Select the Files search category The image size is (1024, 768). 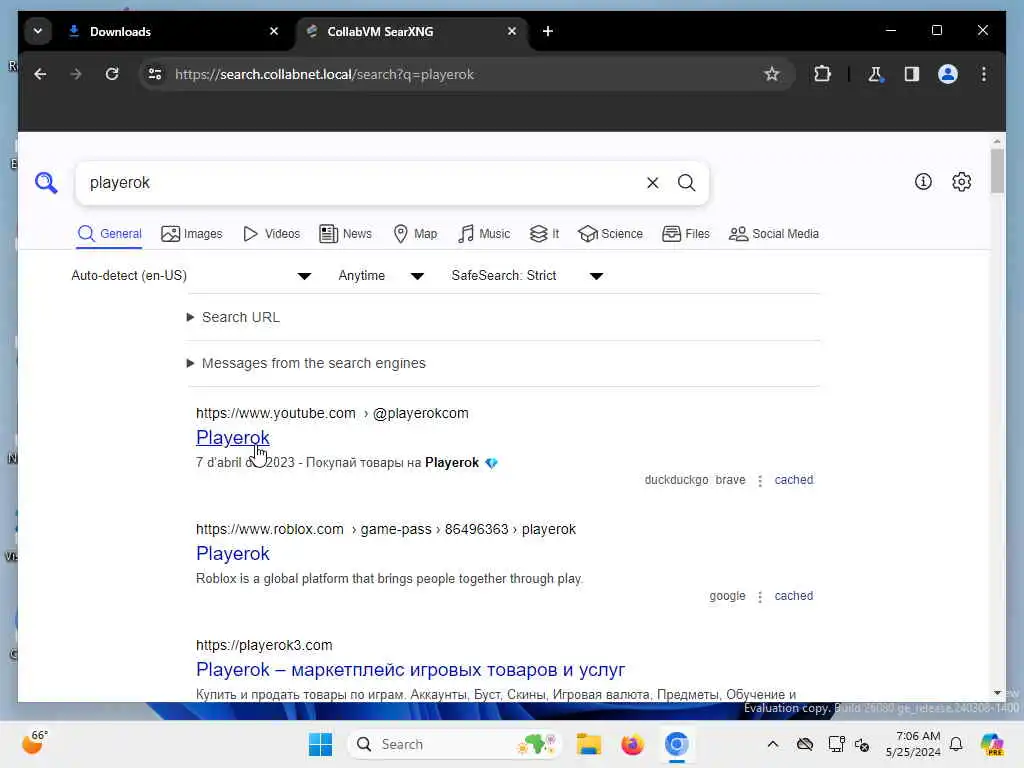point(686,234)
